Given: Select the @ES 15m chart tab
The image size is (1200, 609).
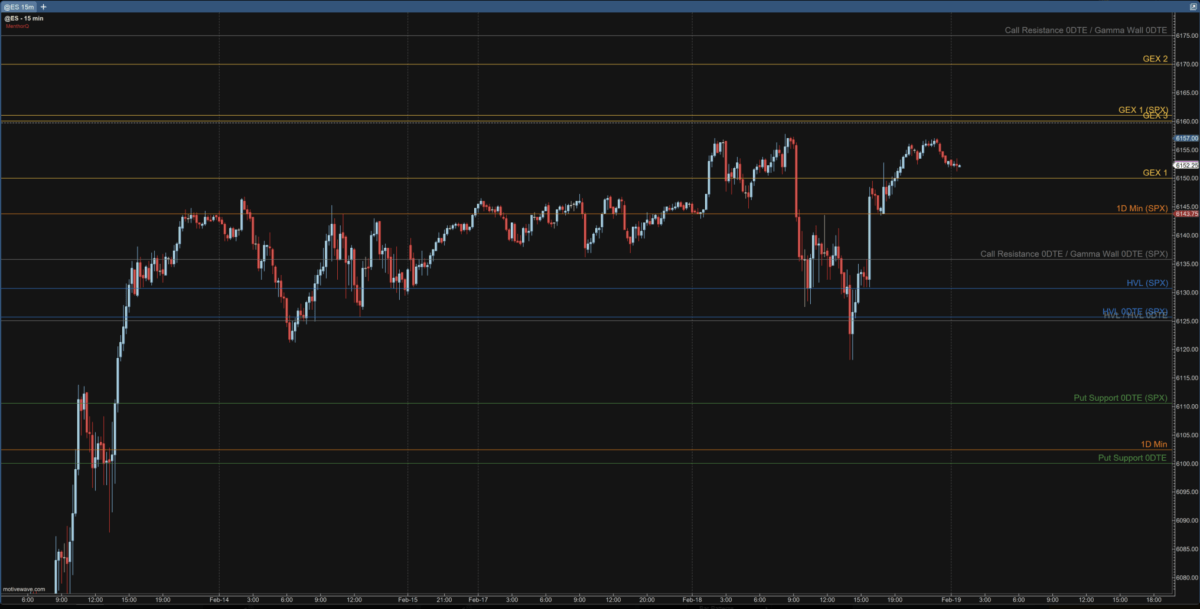Looking at the screenshot, I should point(20,6).
